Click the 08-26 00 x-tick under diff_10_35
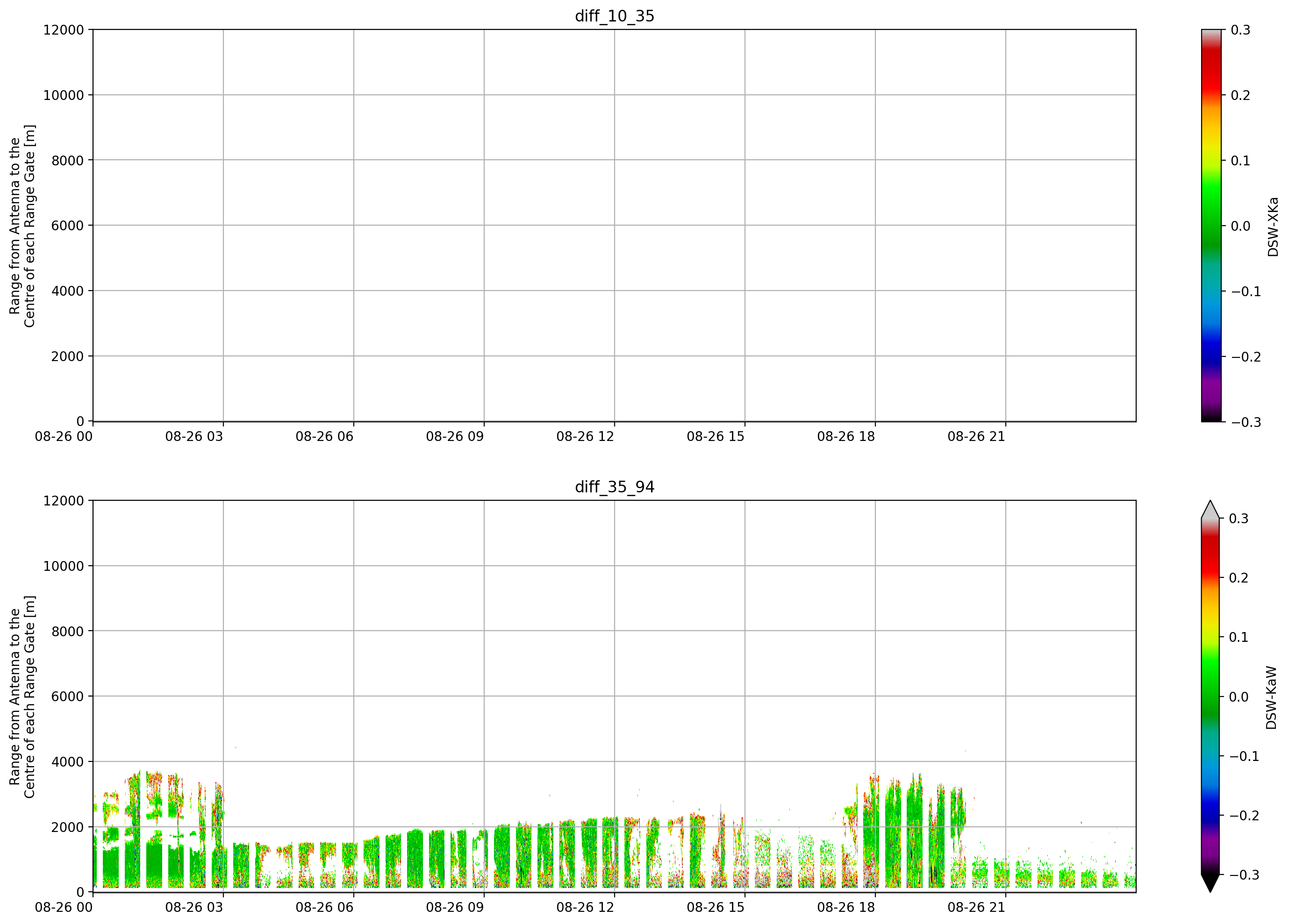Screen dimensions: 1289x924 point(64,436)
